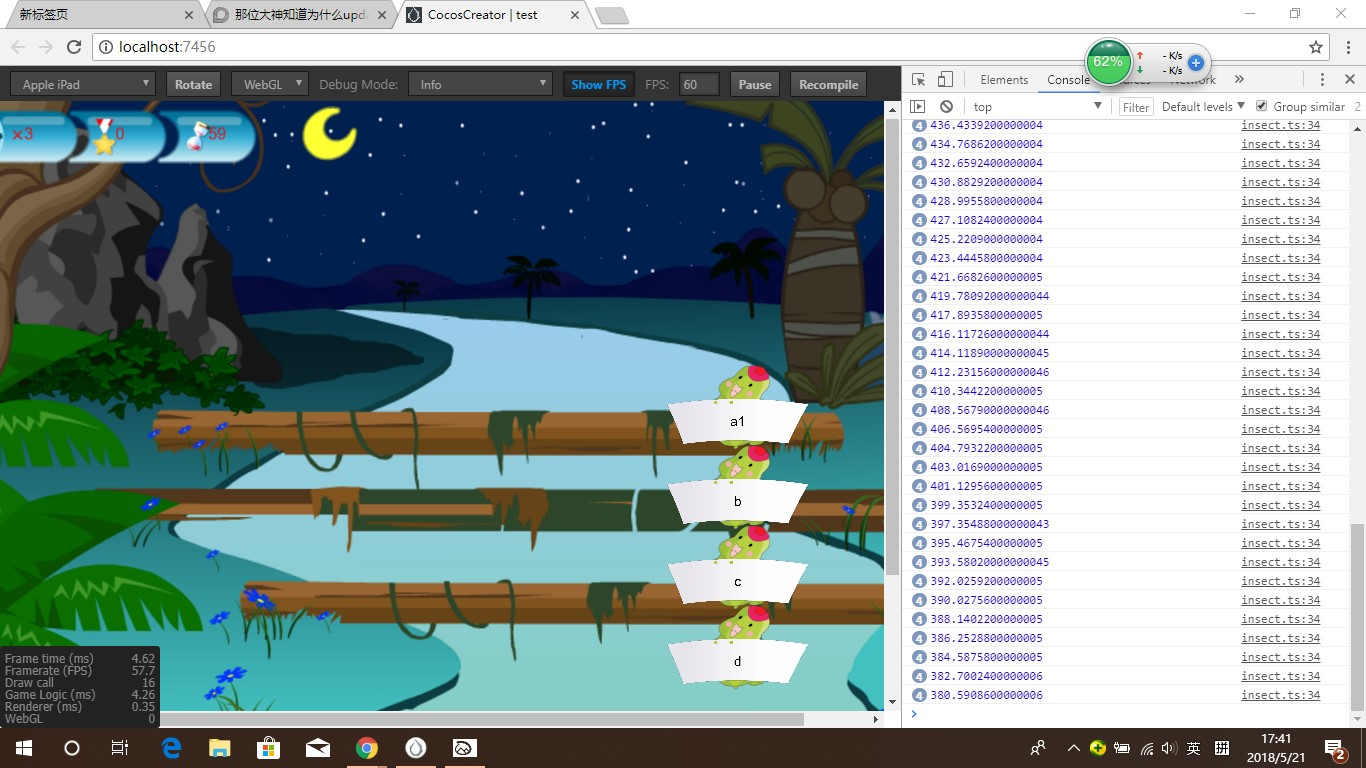Open the Wi-Fi network tray icon
1366x768 pixels.
1146,748
